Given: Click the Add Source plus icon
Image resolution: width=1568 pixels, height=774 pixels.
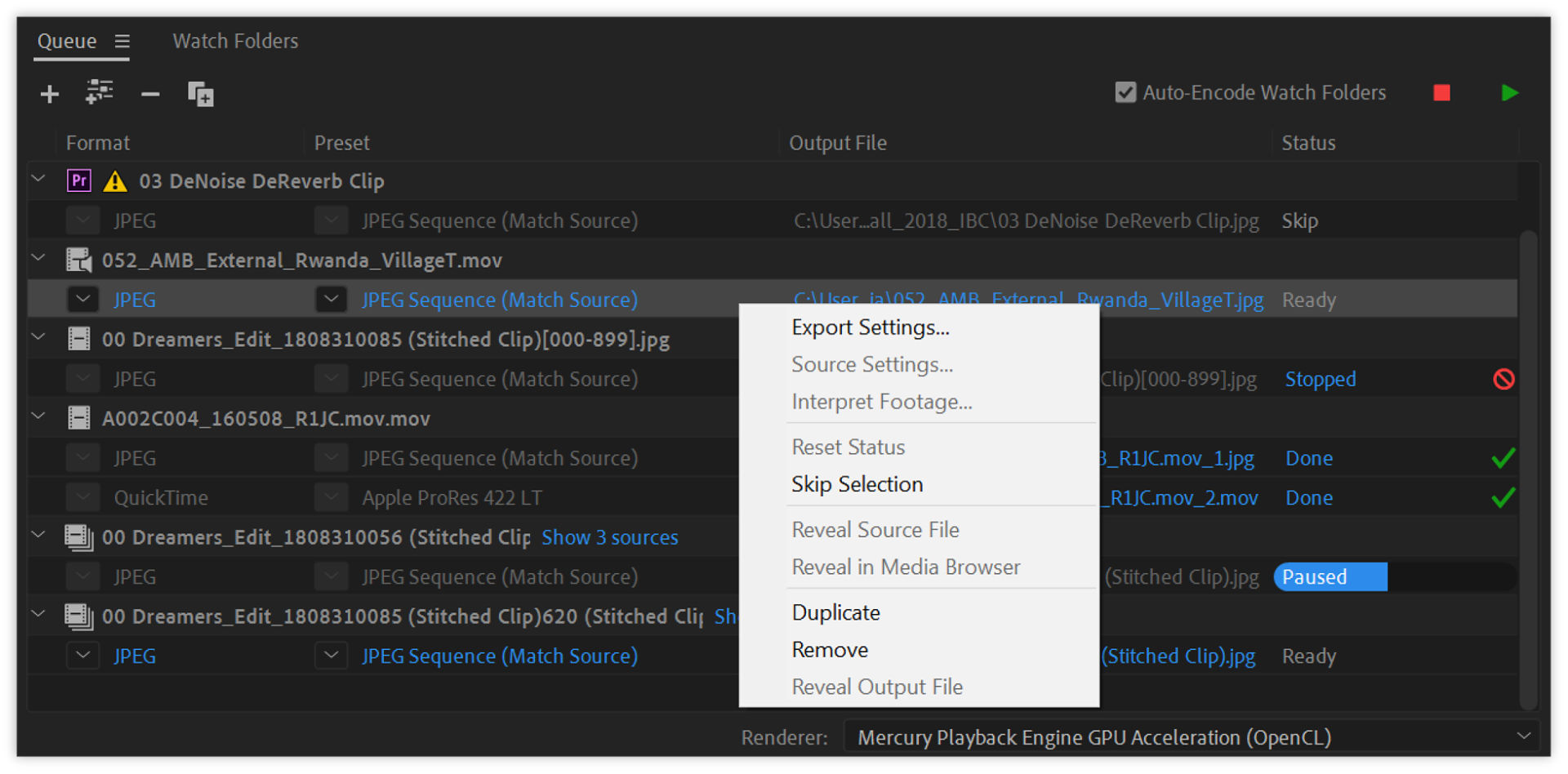Looking at the screenshot, I should (x=49, y=93).
